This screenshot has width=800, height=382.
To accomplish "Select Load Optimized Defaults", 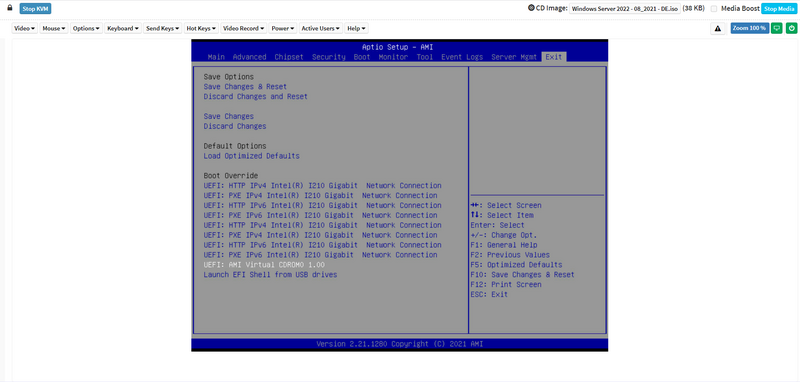I will click(x=252, y=156).
